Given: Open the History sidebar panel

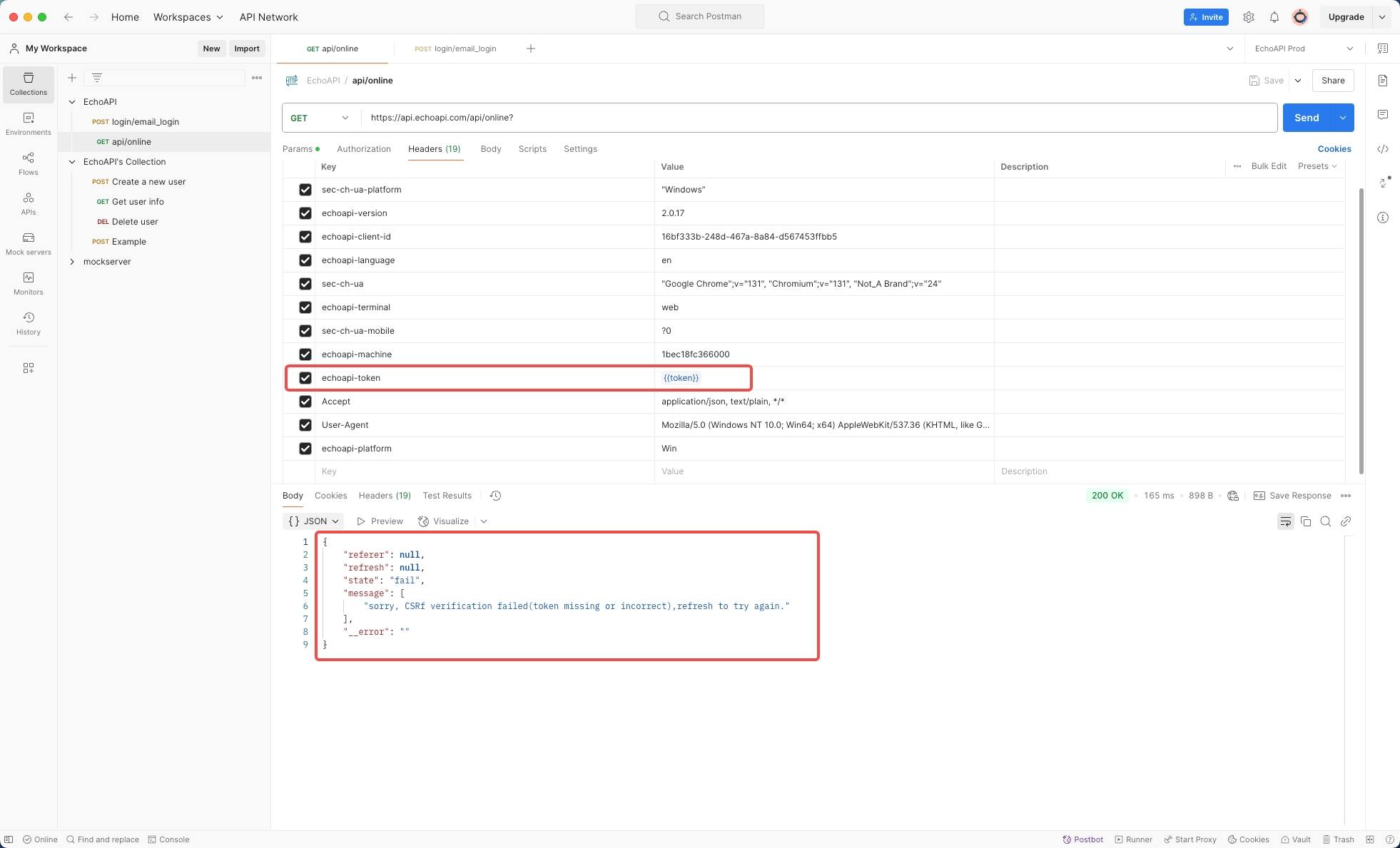Looking at the screenshot, I should pyautogui.click(x=29, y=324).
